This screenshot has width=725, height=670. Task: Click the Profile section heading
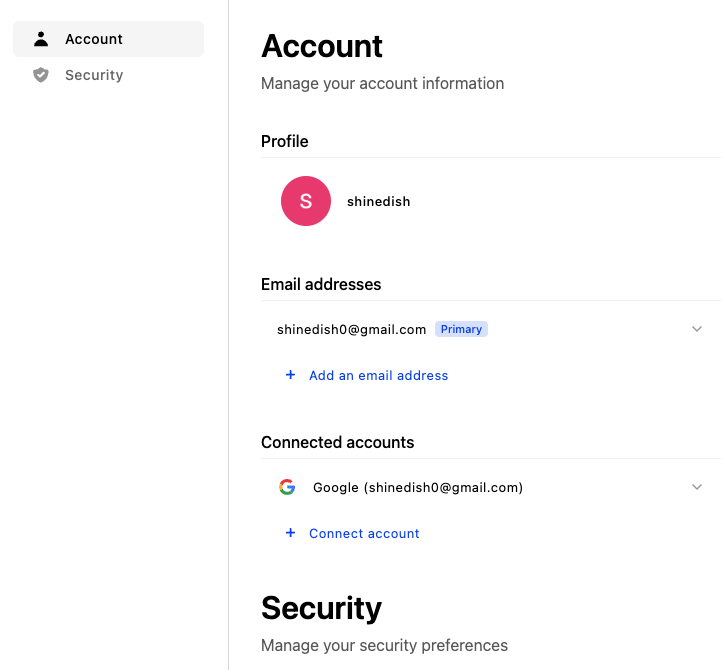284,141
